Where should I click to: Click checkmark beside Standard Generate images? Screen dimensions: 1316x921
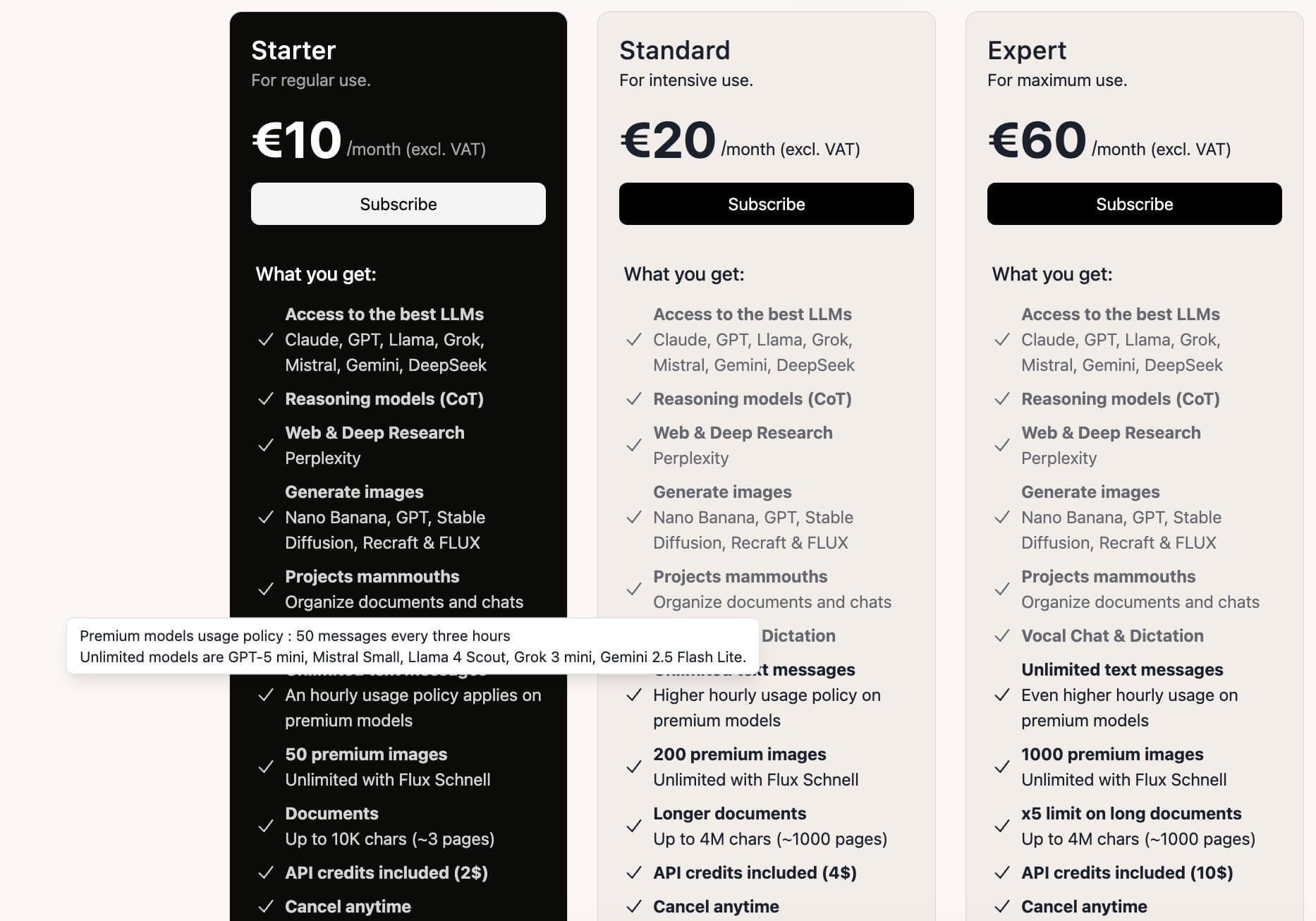634,518
